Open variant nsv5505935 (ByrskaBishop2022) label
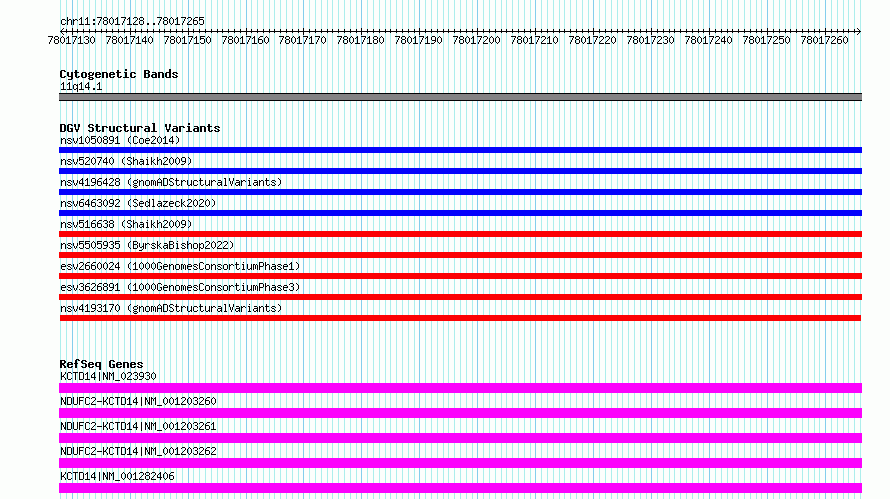Viewport: 890px width, 499px height. tap(147, 245)
